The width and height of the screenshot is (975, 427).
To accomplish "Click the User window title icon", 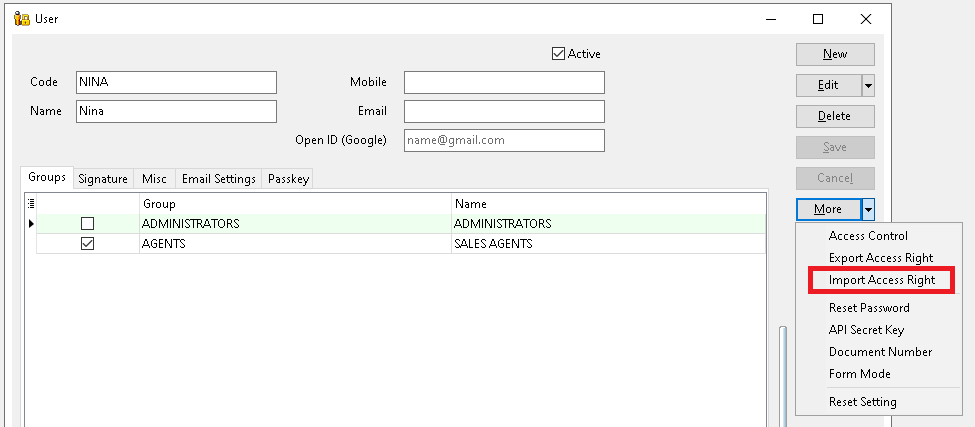I will click(22, 18).
